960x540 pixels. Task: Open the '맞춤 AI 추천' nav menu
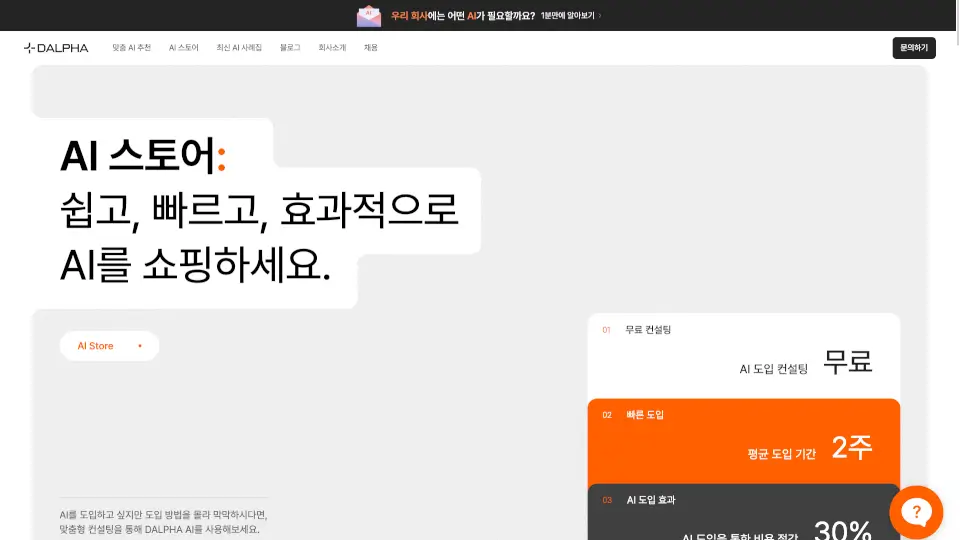[131, 48]
